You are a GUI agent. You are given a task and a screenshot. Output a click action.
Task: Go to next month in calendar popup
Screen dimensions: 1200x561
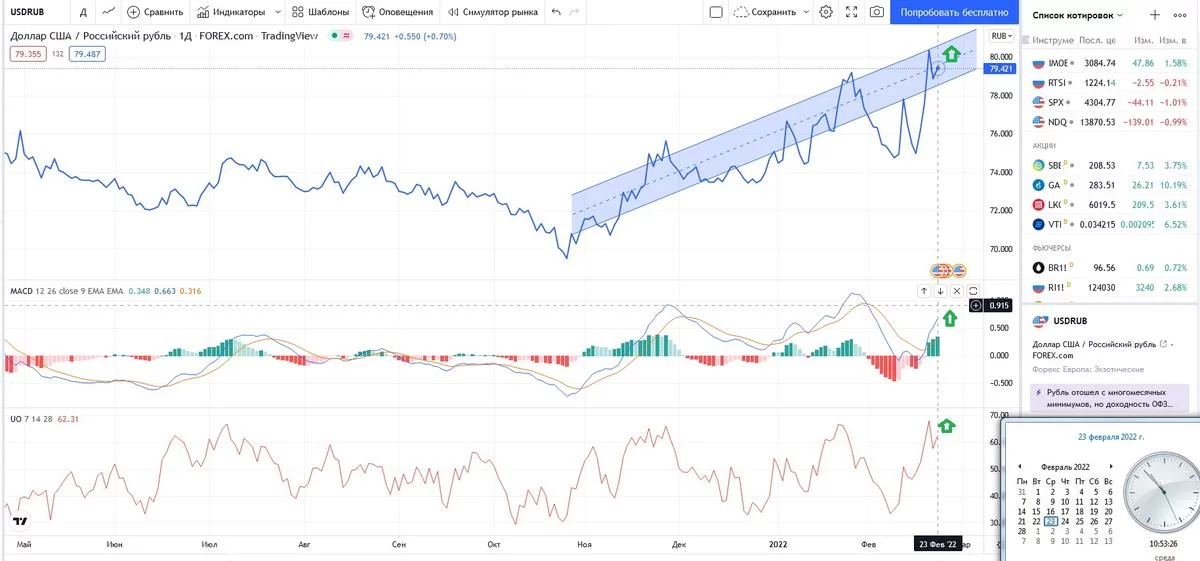1110,466
